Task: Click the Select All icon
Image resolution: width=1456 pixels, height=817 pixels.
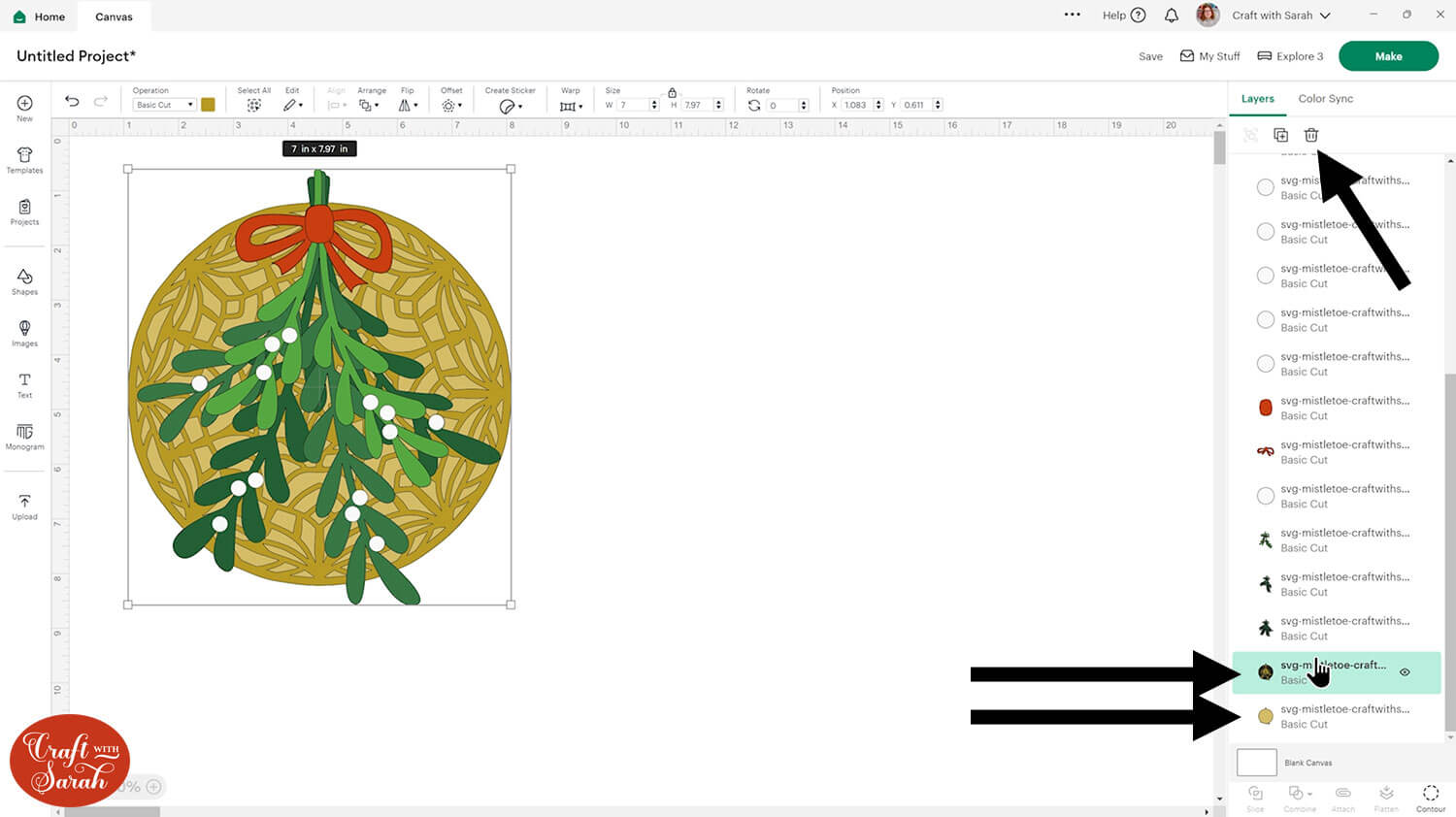Action: click(253, 105)
